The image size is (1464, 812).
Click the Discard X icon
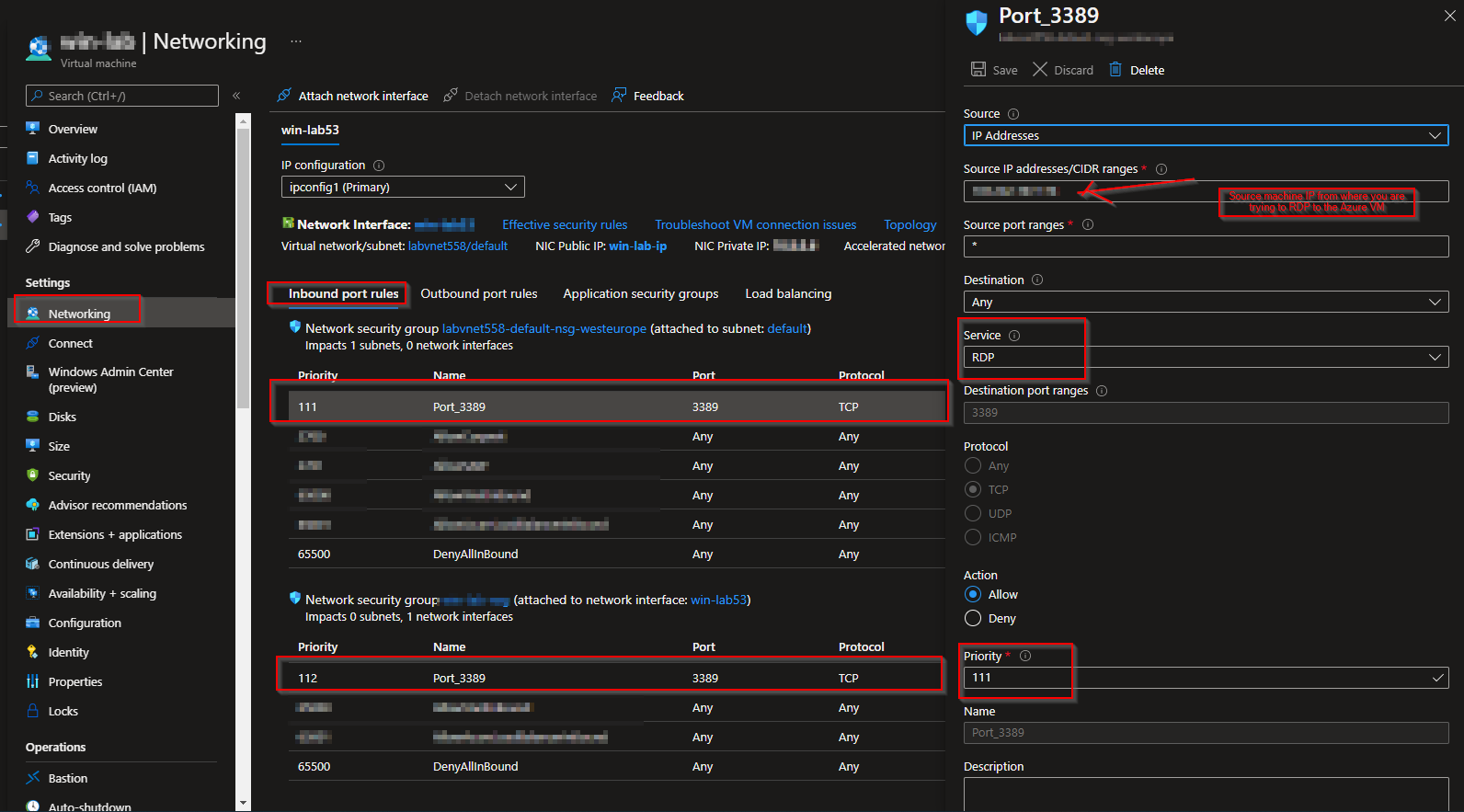[x=1040, y=70]
